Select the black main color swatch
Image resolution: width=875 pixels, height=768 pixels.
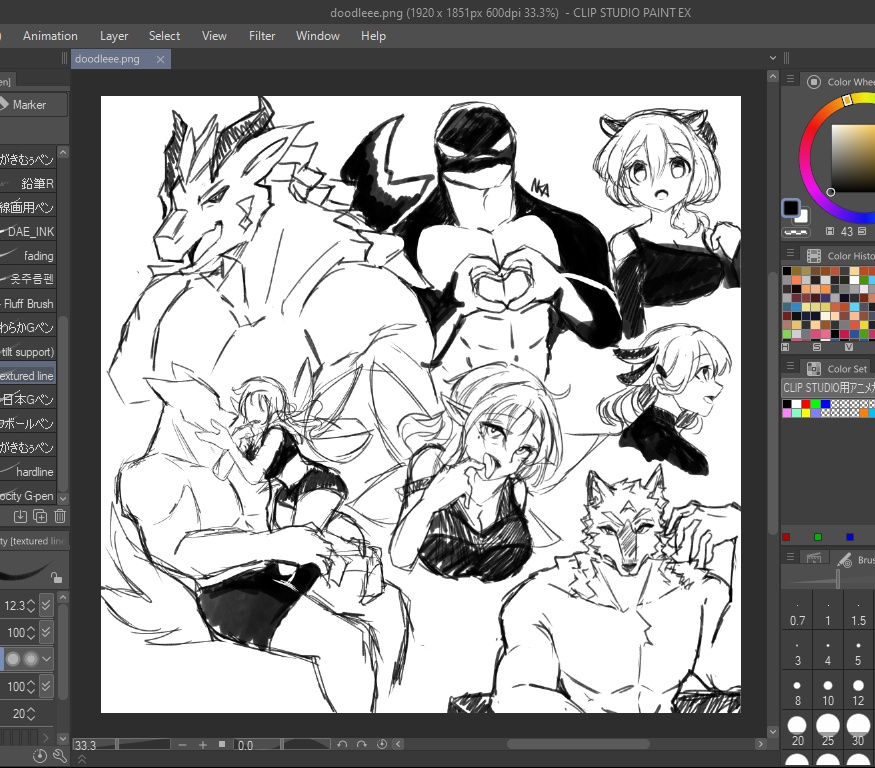pyautogui.click(x=791, y=208)
